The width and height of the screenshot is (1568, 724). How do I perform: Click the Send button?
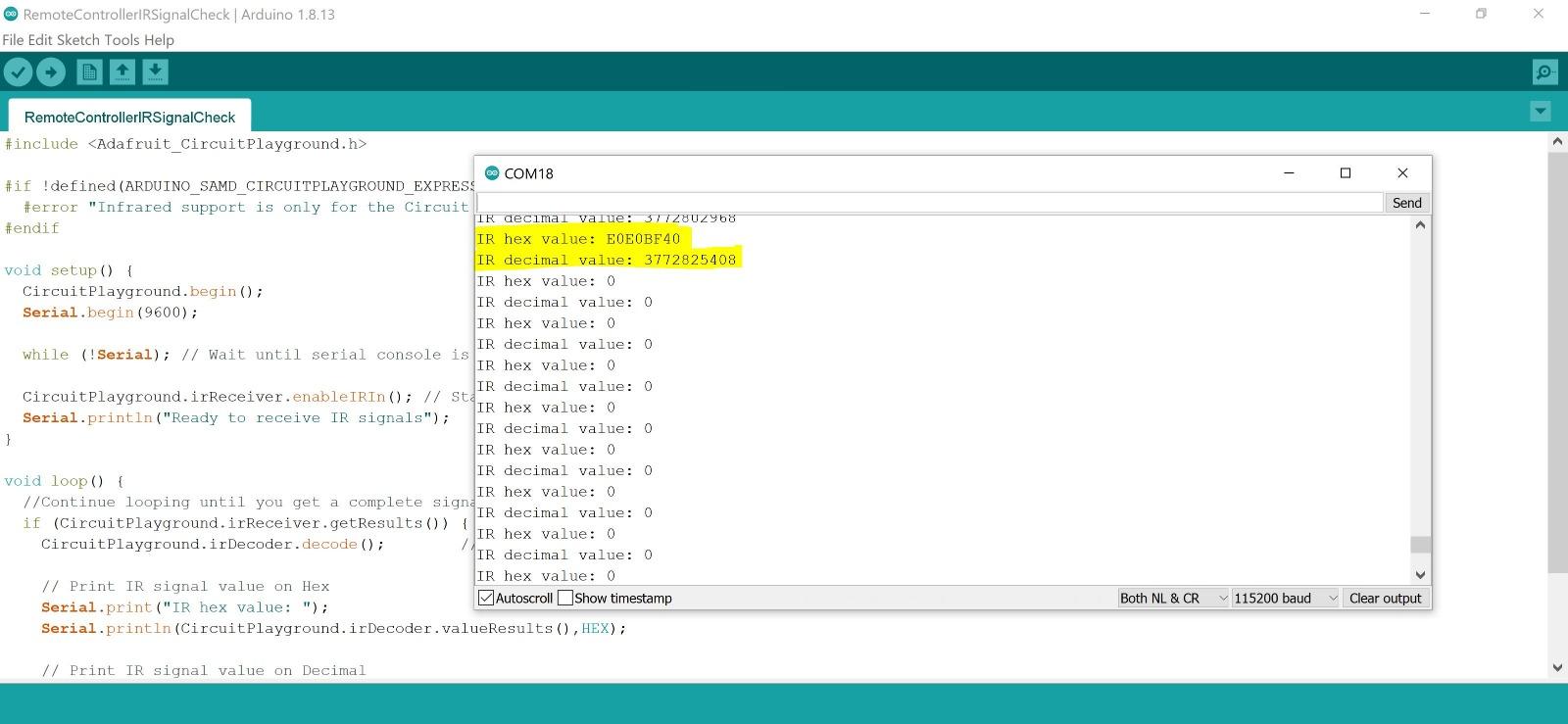[x=1406, y=203]
